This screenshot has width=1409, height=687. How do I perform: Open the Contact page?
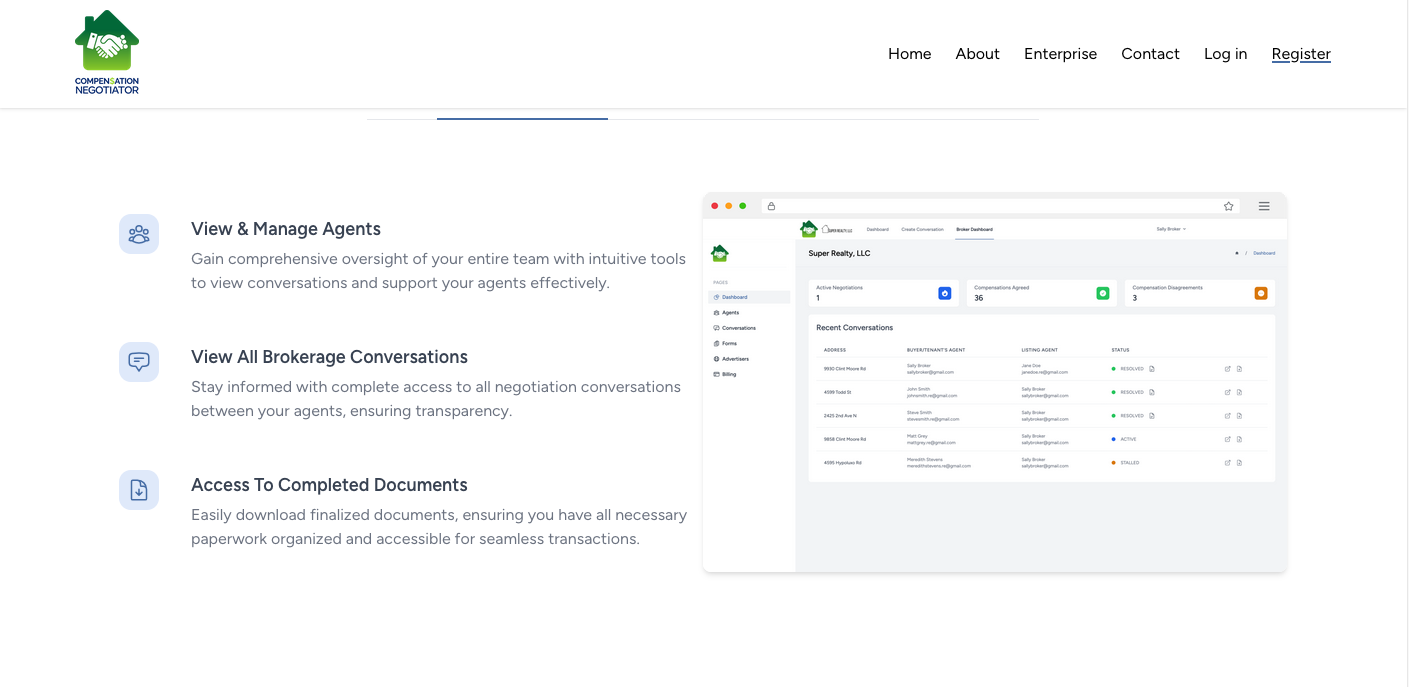[x=1150, y=54]
